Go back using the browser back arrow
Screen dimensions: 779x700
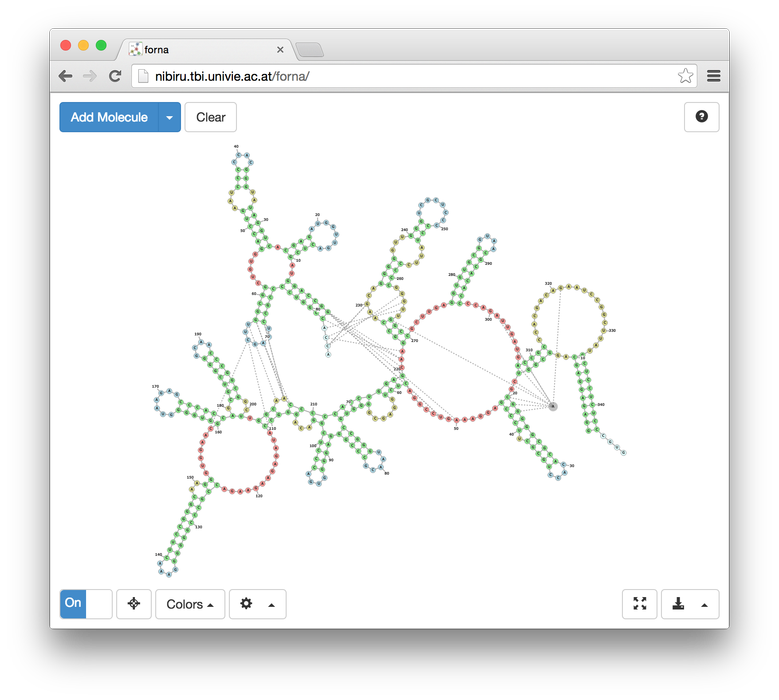tap(65, 76)
